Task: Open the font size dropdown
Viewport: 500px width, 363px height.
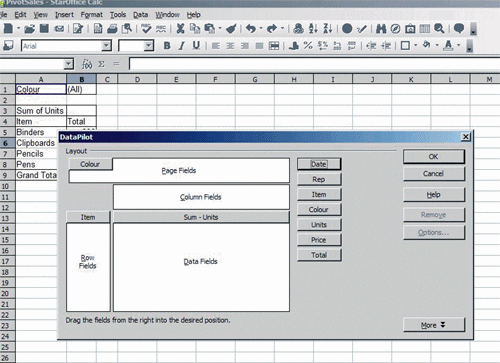Action: [149, 45]
